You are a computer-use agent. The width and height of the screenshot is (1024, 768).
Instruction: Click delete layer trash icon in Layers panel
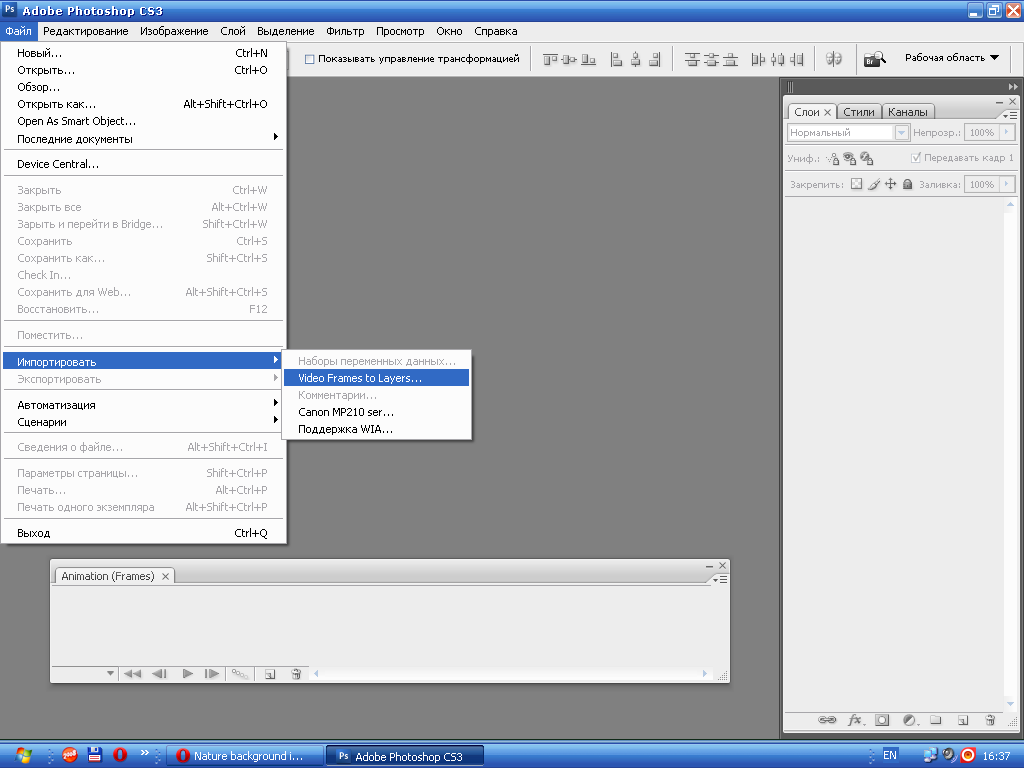coord(990,720)
